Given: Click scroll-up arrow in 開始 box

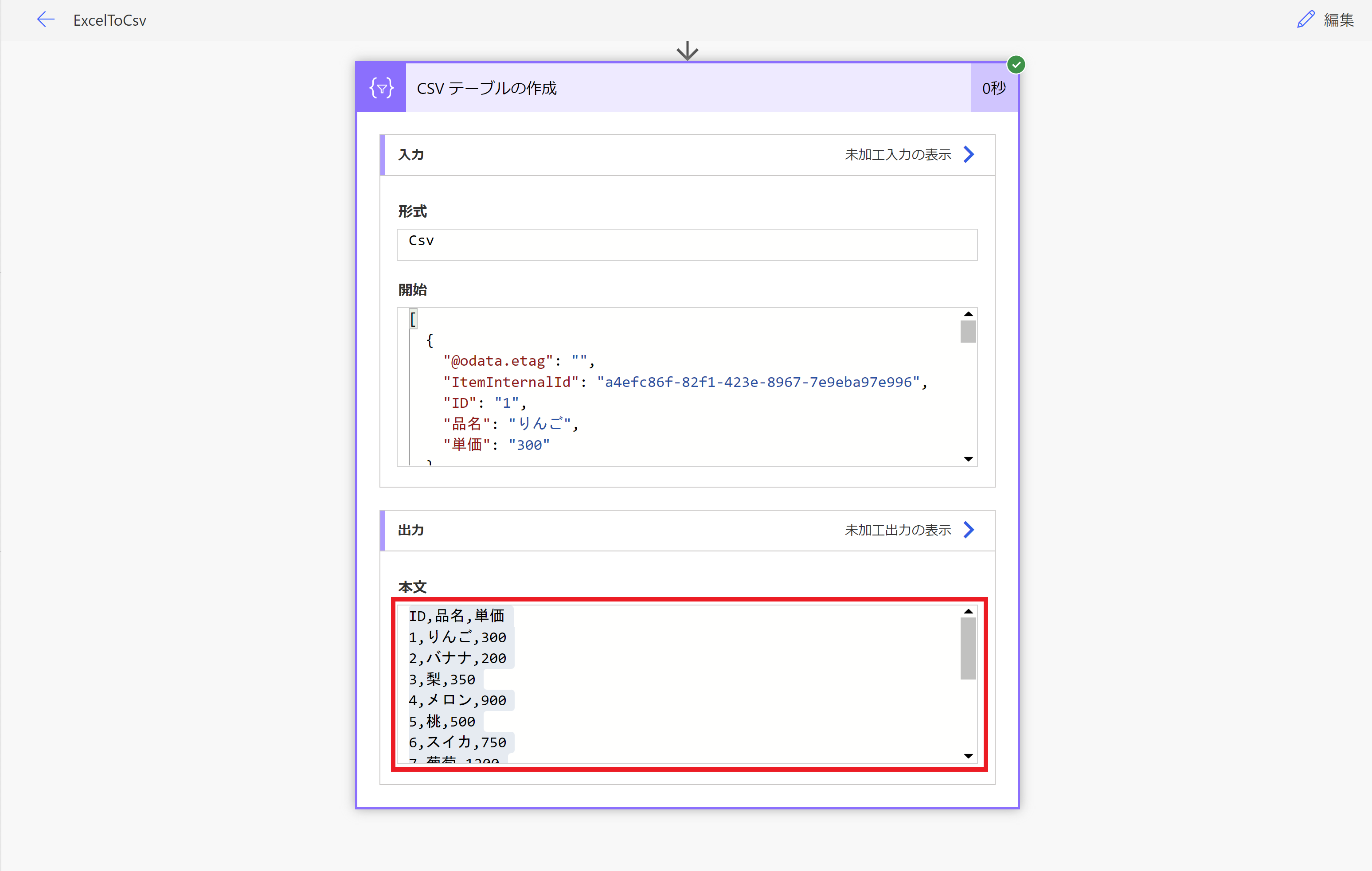Looking at the screenshot, I should (968, 314).
